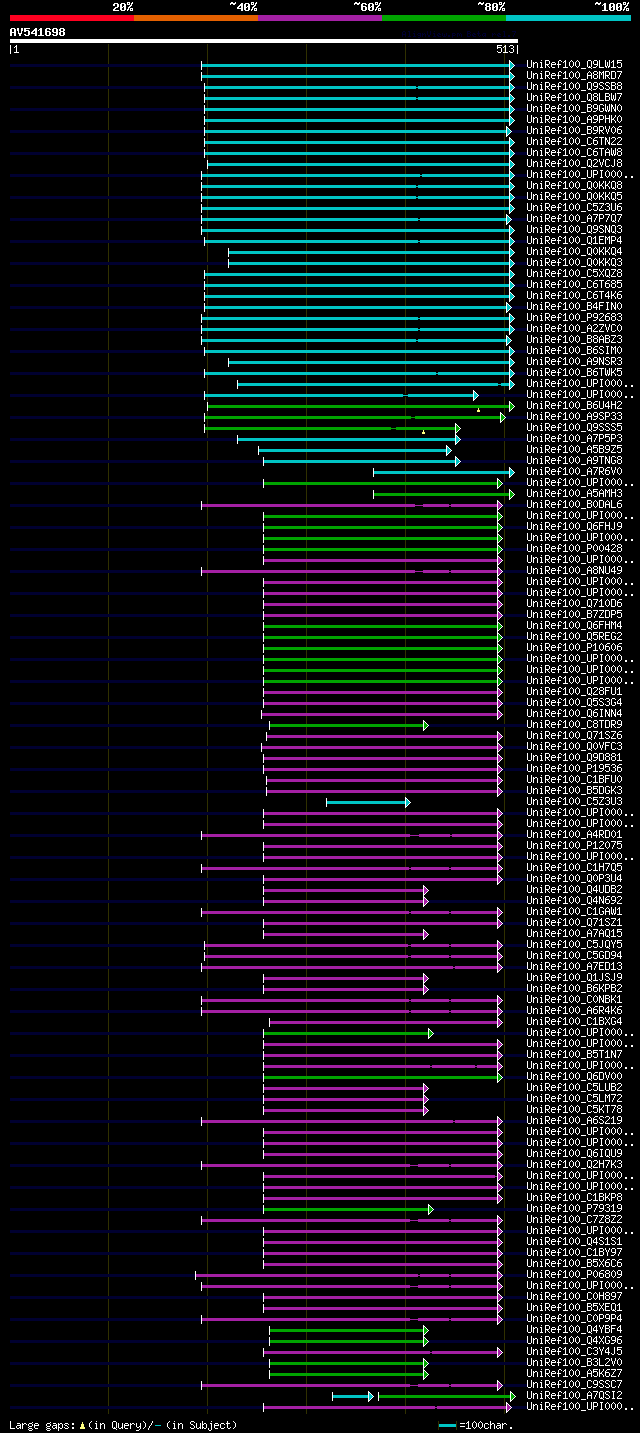The width and height of the screenshot is (640, 1433).
Task: Select the UniRef100_B0DAL6 entry
Action: click(574, 504)
